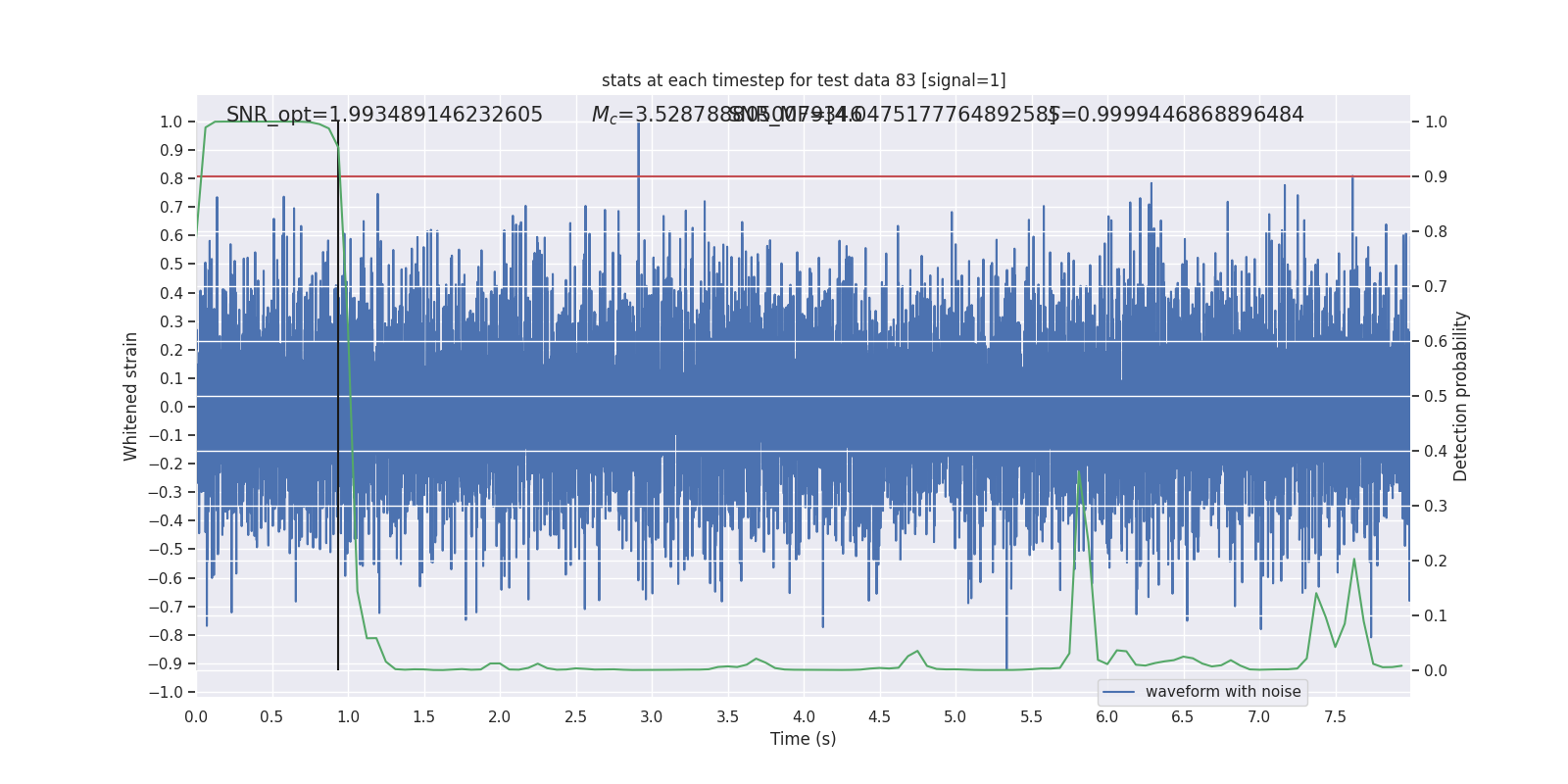Click the Time (s) x-axis label
This screenshot has height=784, width=1568.
[804, 739]
